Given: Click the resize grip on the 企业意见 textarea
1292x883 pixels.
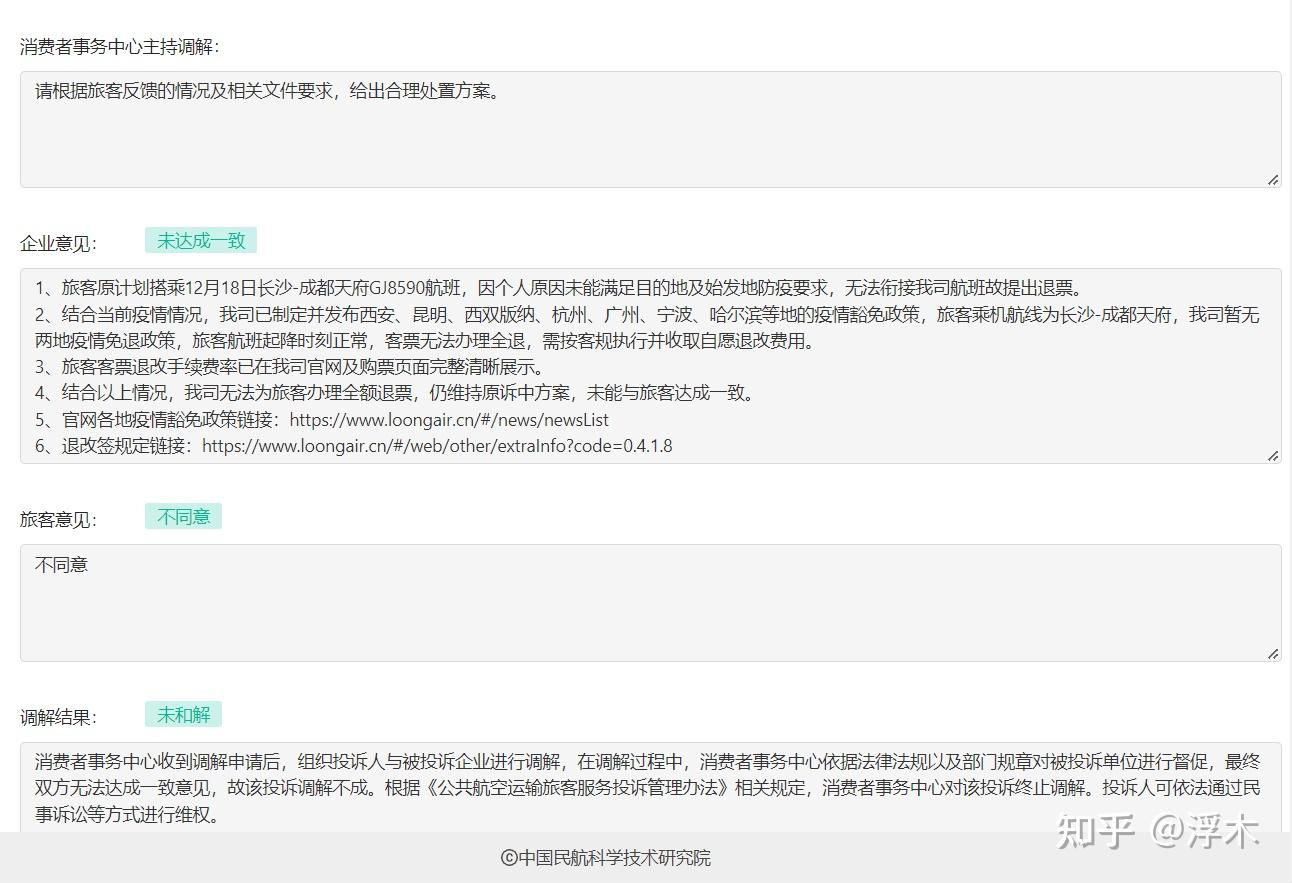Looking at the screenshot, I should click(1274, 456).
